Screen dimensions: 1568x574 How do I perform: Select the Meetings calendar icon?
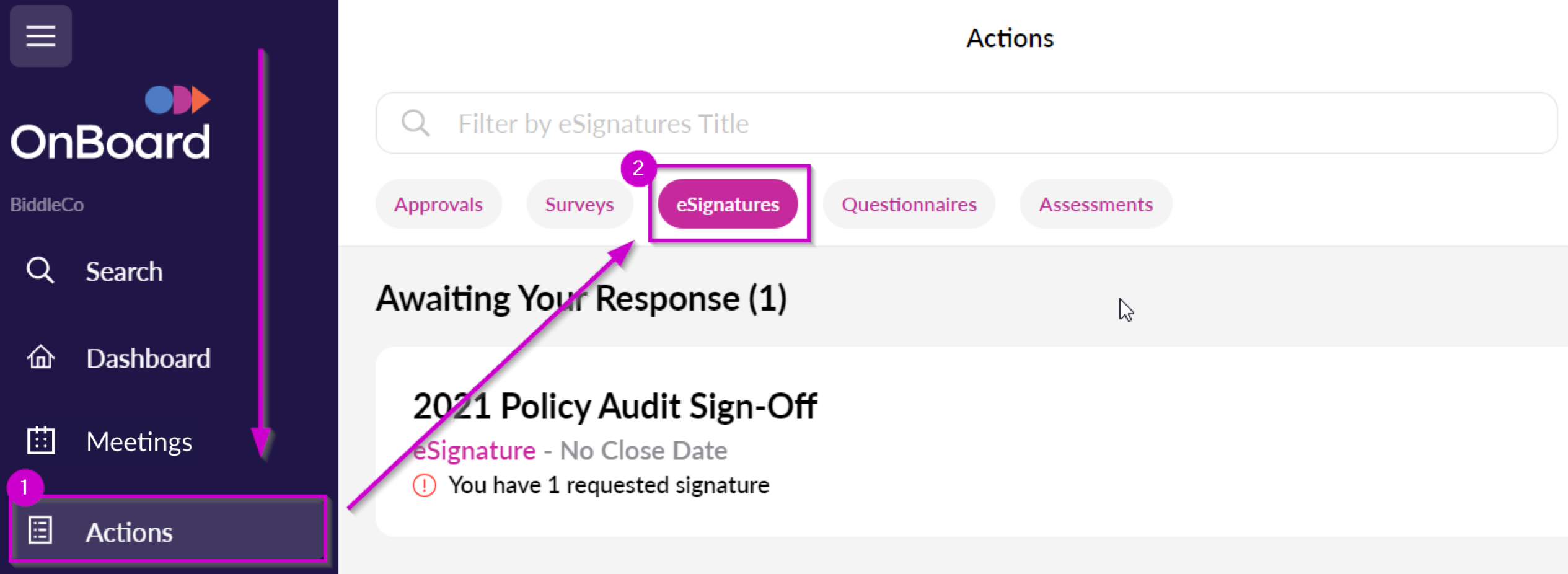point(40,441)
